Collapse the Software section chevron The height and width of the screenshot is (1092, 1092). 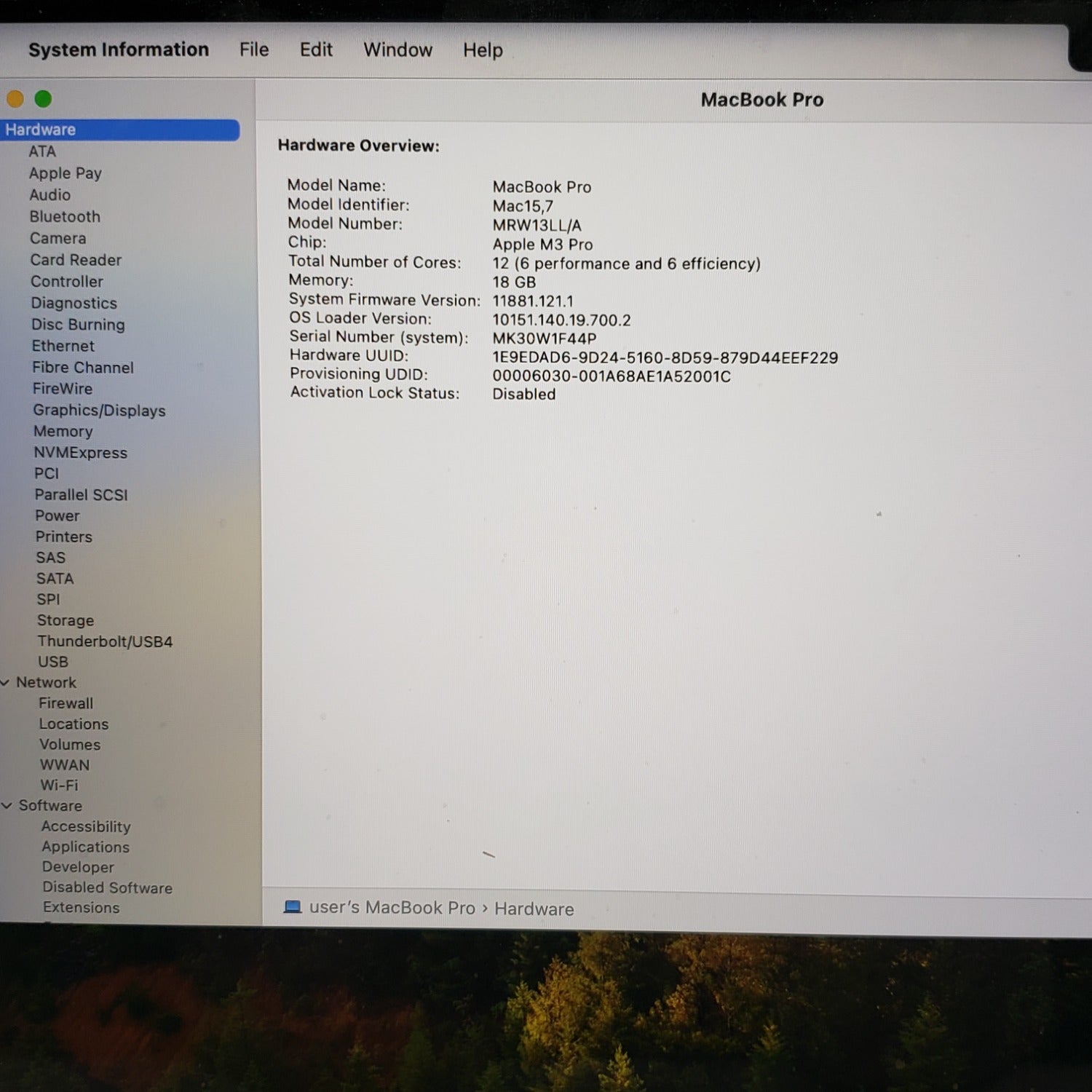point(7,806)
